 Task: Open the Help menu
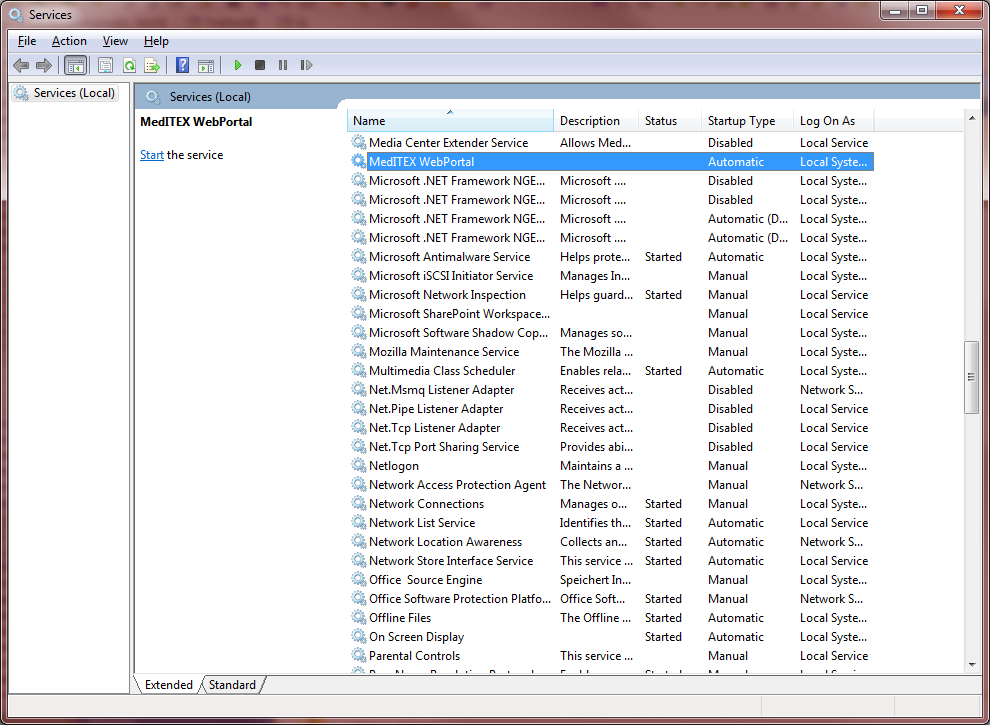pos(156,41)
